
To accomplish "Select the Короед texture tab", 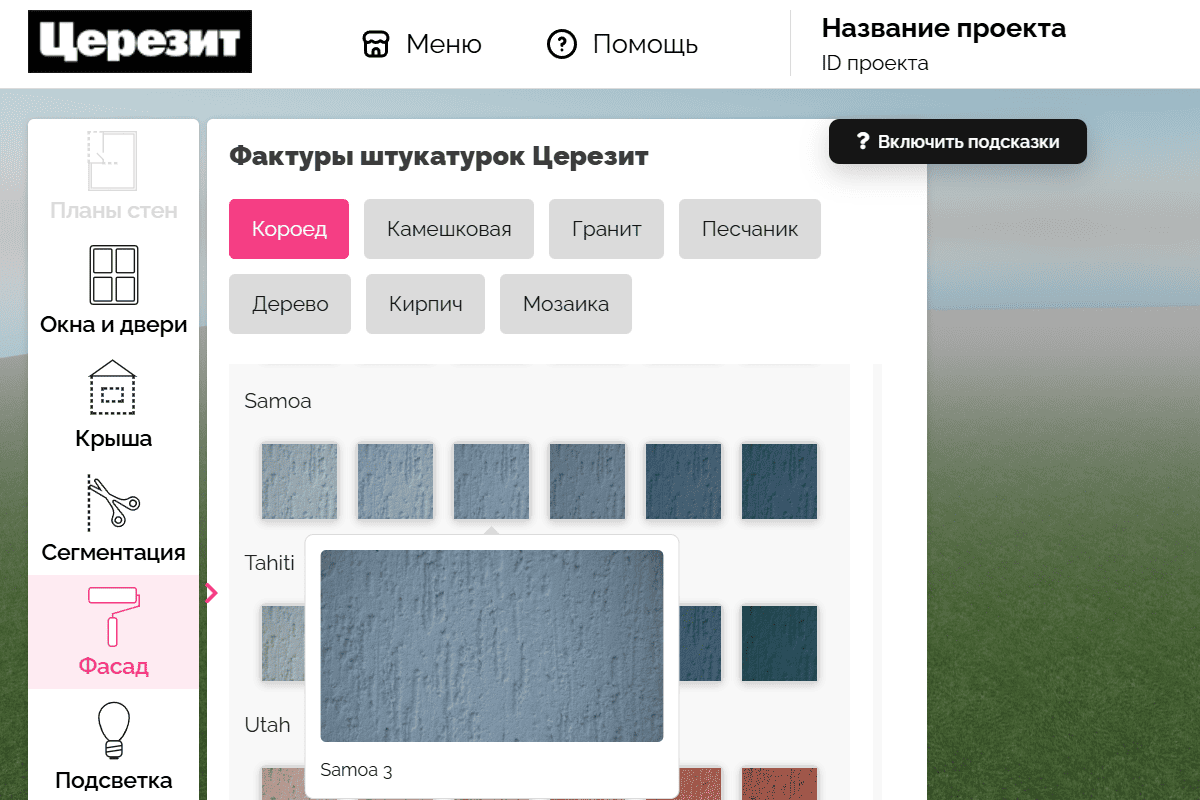I will pyautogui.click(x=289, y=229).
